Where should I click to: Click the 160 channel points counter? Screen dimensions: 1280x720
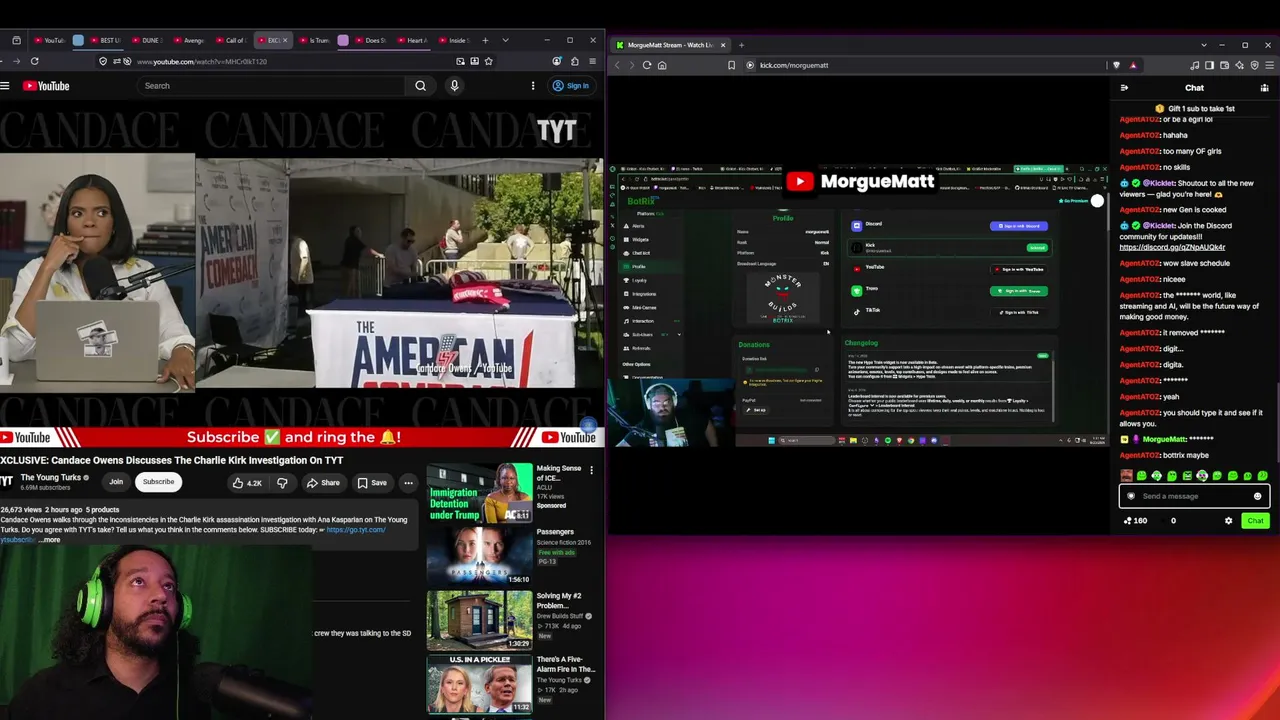[x=1135, y=521]
